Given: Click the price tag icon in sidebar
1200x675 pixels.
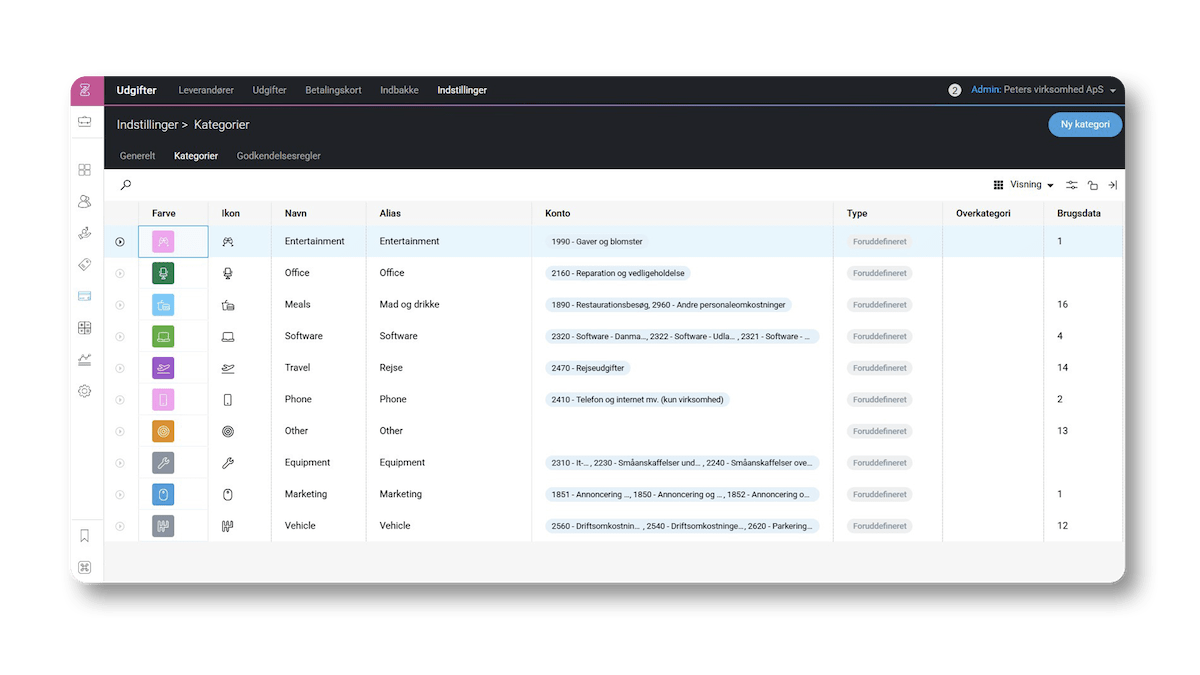Looking at the screenshot, I should point(85,264).
